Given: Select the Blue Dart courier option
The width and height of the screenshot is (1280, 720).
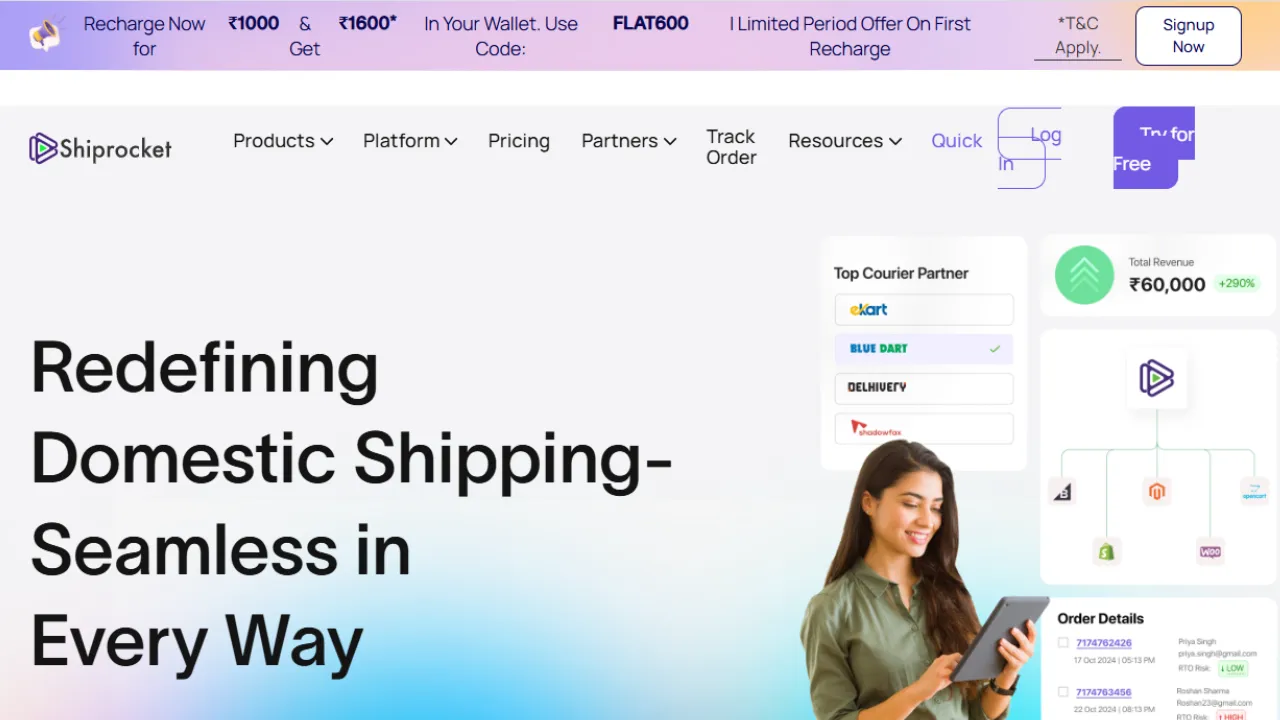Looking at the screenshot, I should (924, 349).
